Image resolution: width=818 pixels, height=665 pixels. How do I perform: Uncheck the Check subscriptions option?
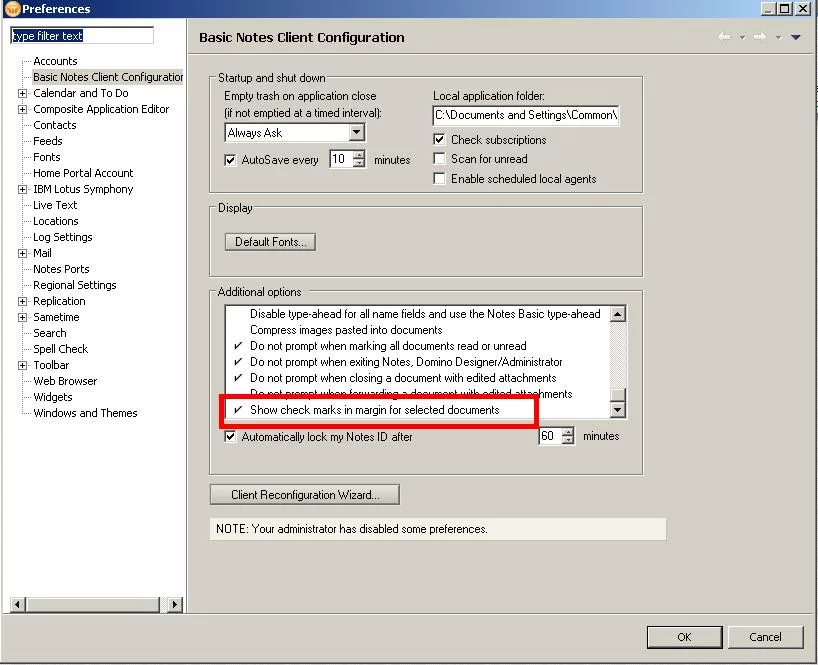click(x=439, y=140)
